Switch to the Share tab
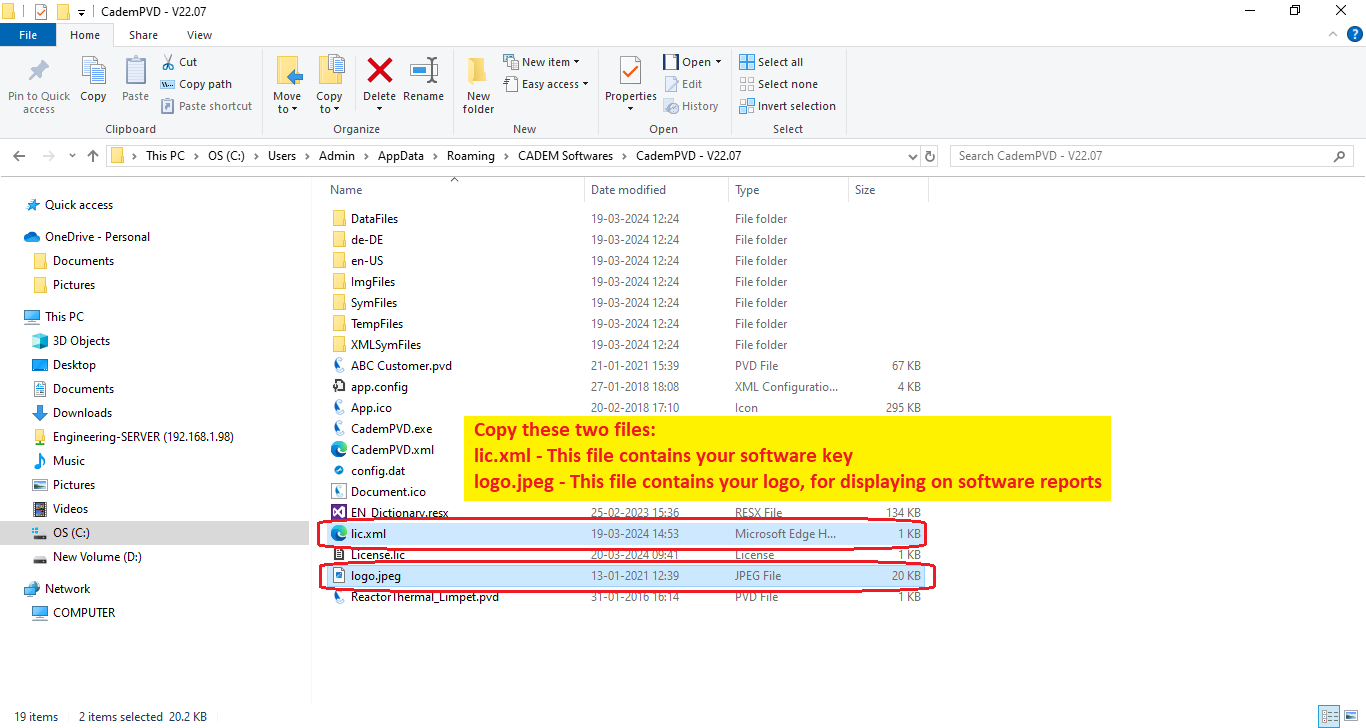This screenshot has width=1366, height=728. 143,35
